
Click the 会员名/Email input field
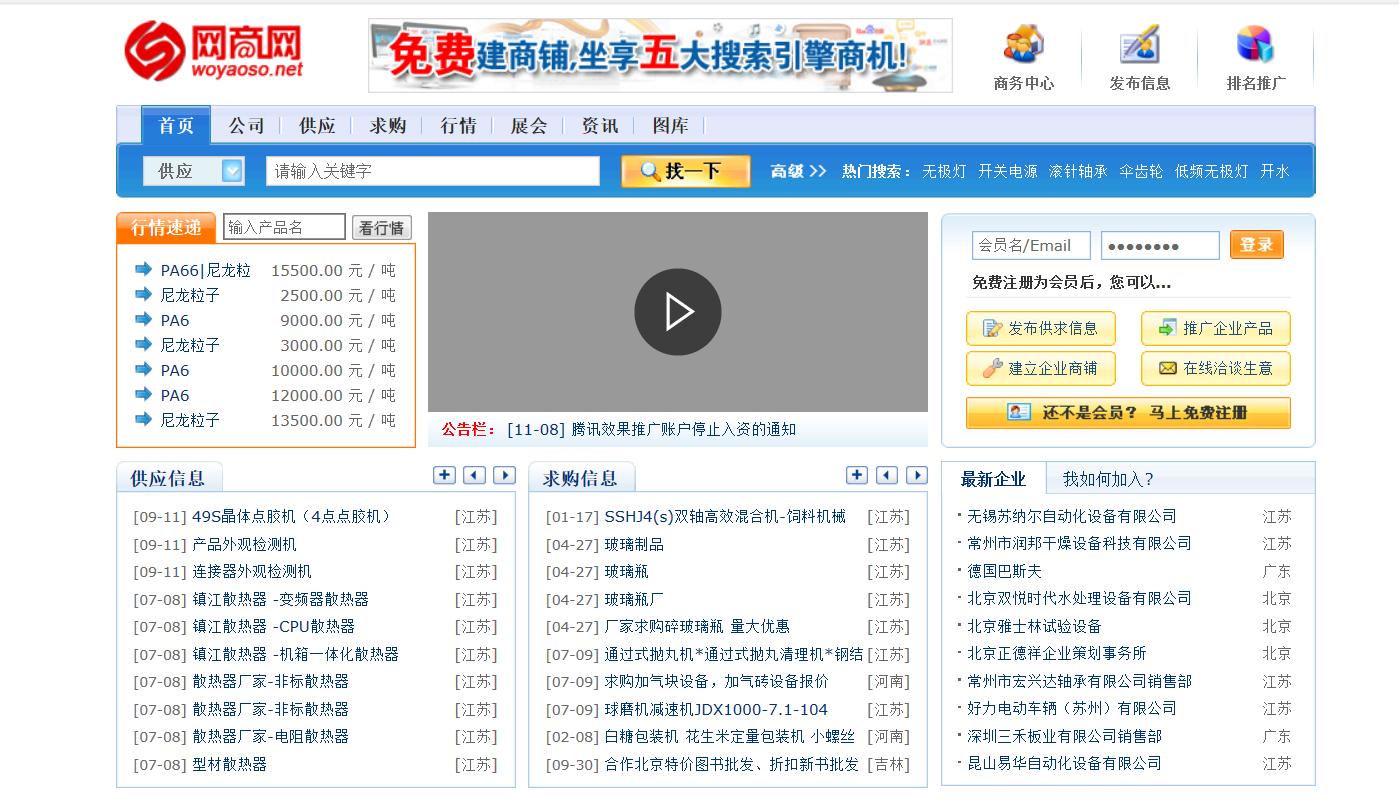pyautogui.click(x=1031, y=244)
